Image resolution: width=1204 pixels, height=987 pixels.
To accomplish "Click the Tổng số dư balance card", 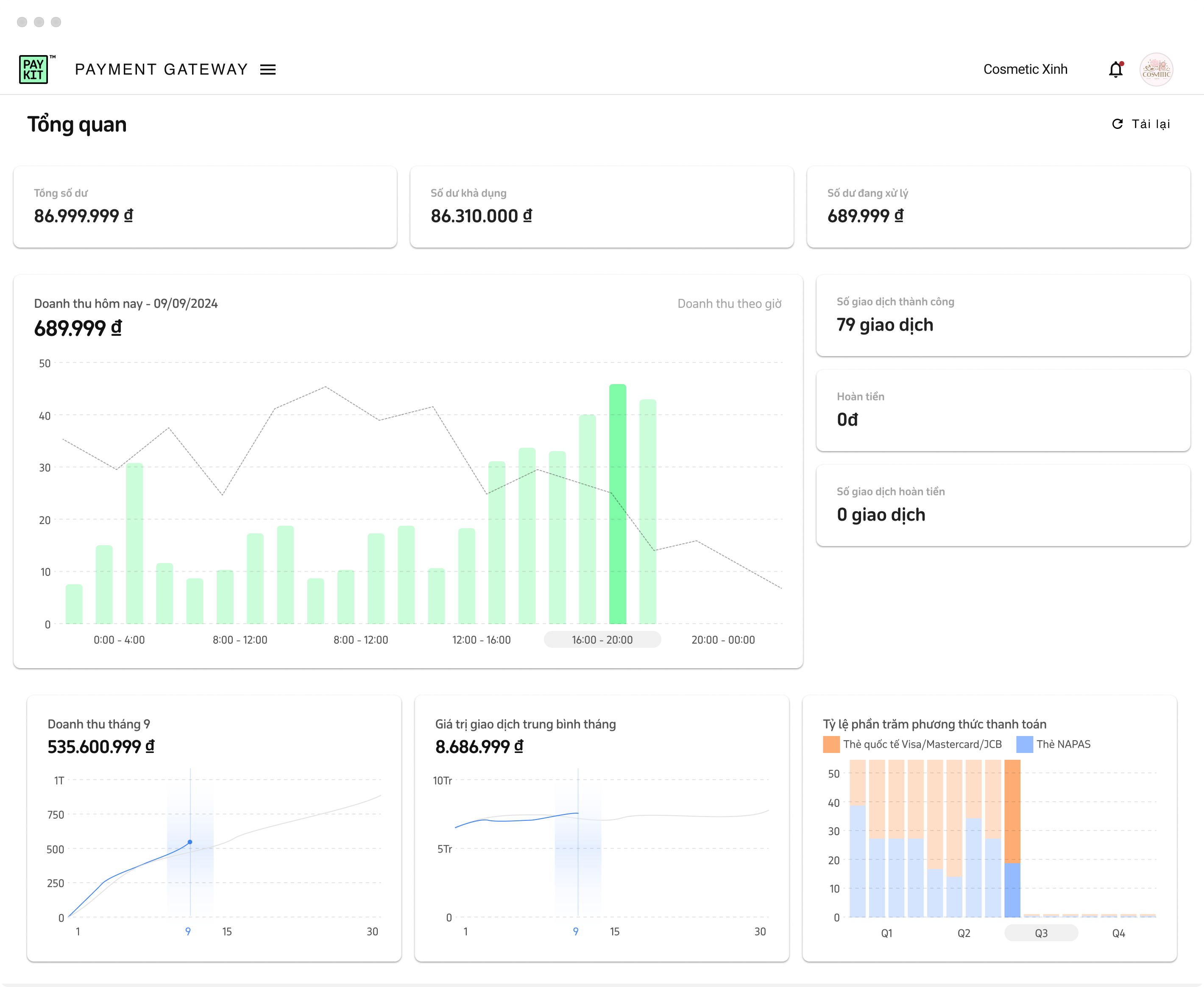I will (205, 207).
